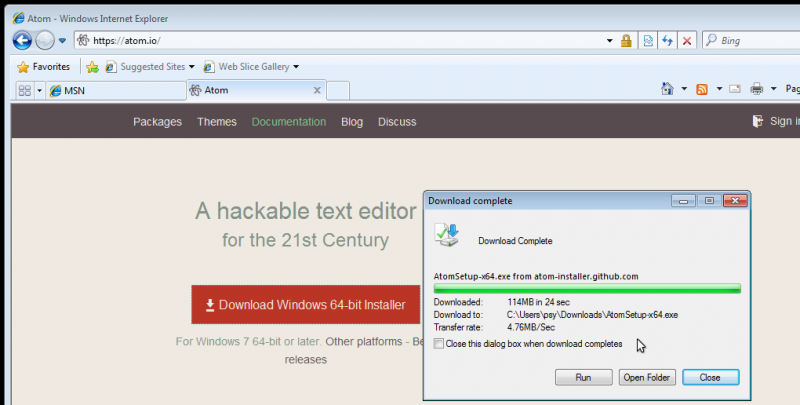Click the page icon in address bar
This screenshot has width=800, height=405.
point(83,40)
